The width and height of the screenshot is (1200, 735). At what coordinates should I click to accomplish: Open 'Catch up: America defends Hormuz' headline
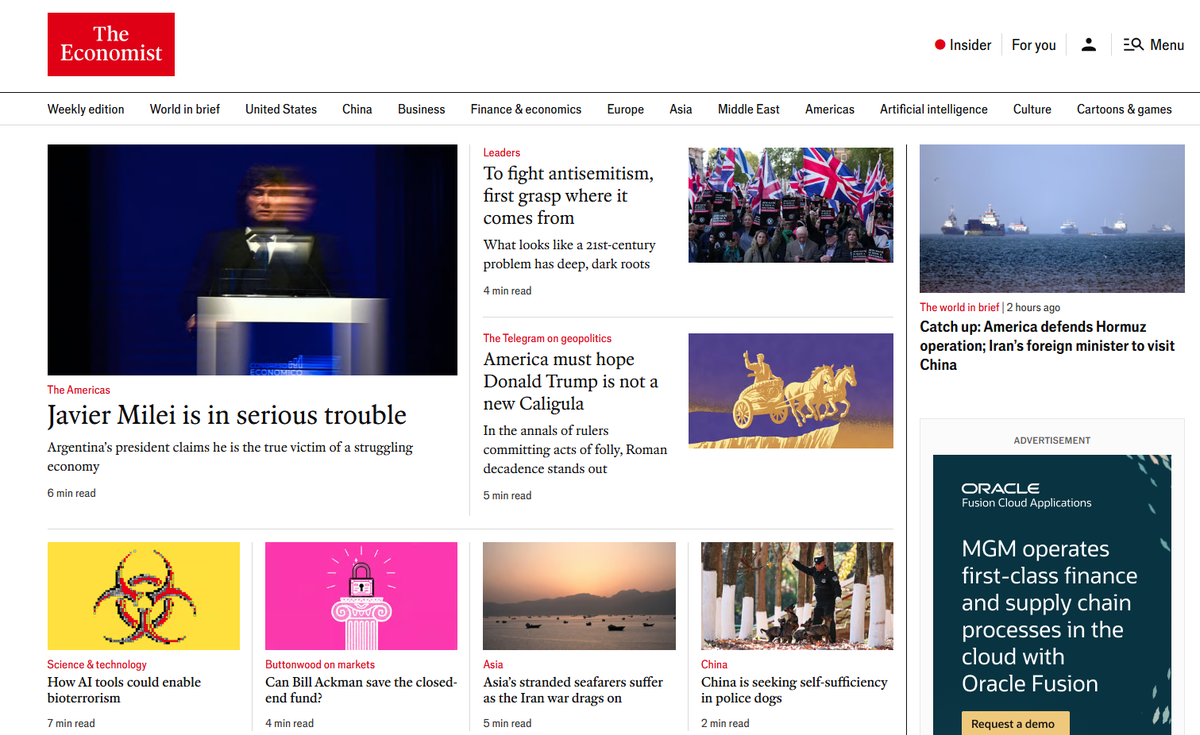click(x=1047, y=346)
